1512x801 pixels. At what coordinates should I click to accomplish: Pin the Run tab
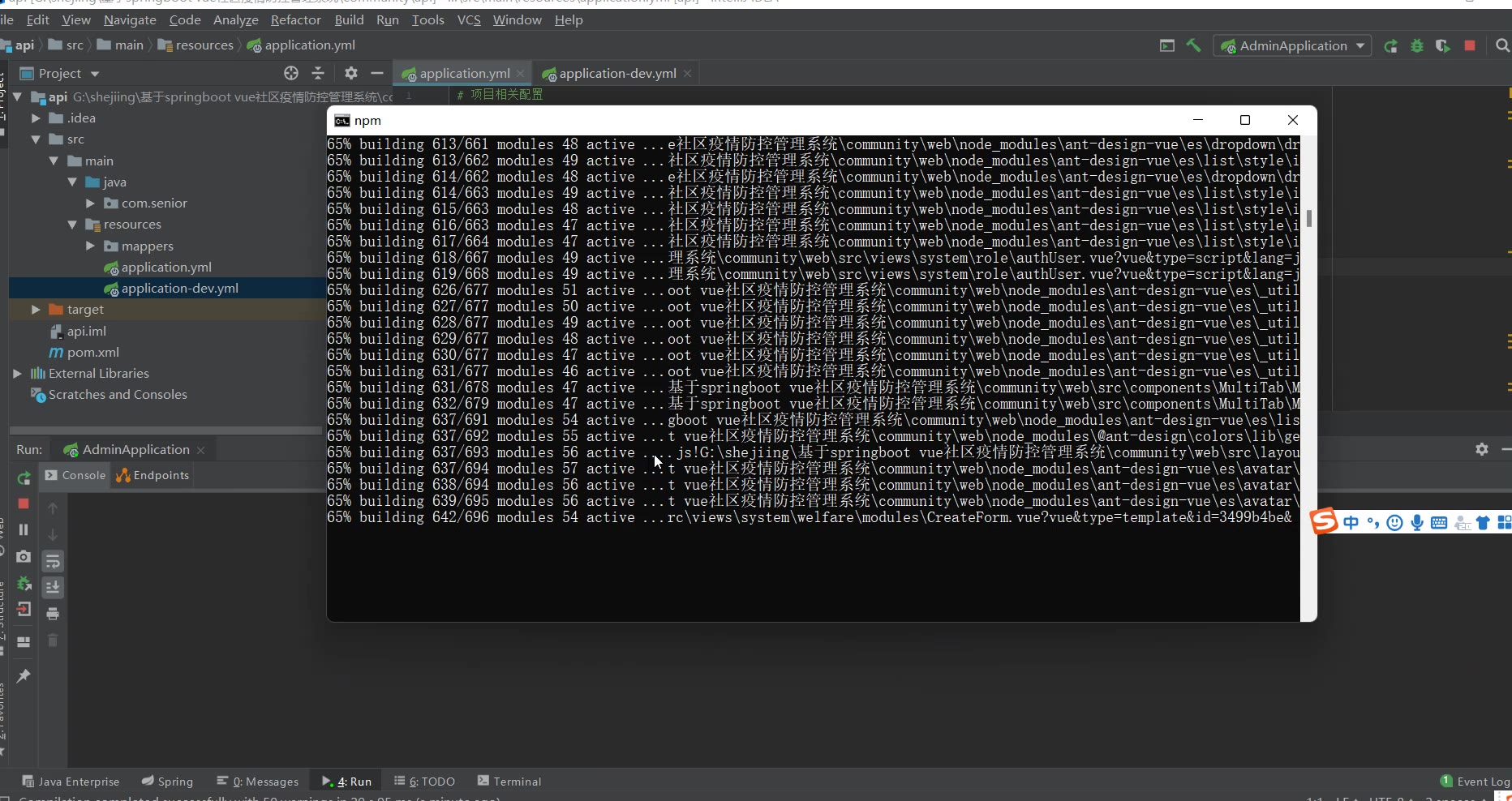[x=24, y=675]
